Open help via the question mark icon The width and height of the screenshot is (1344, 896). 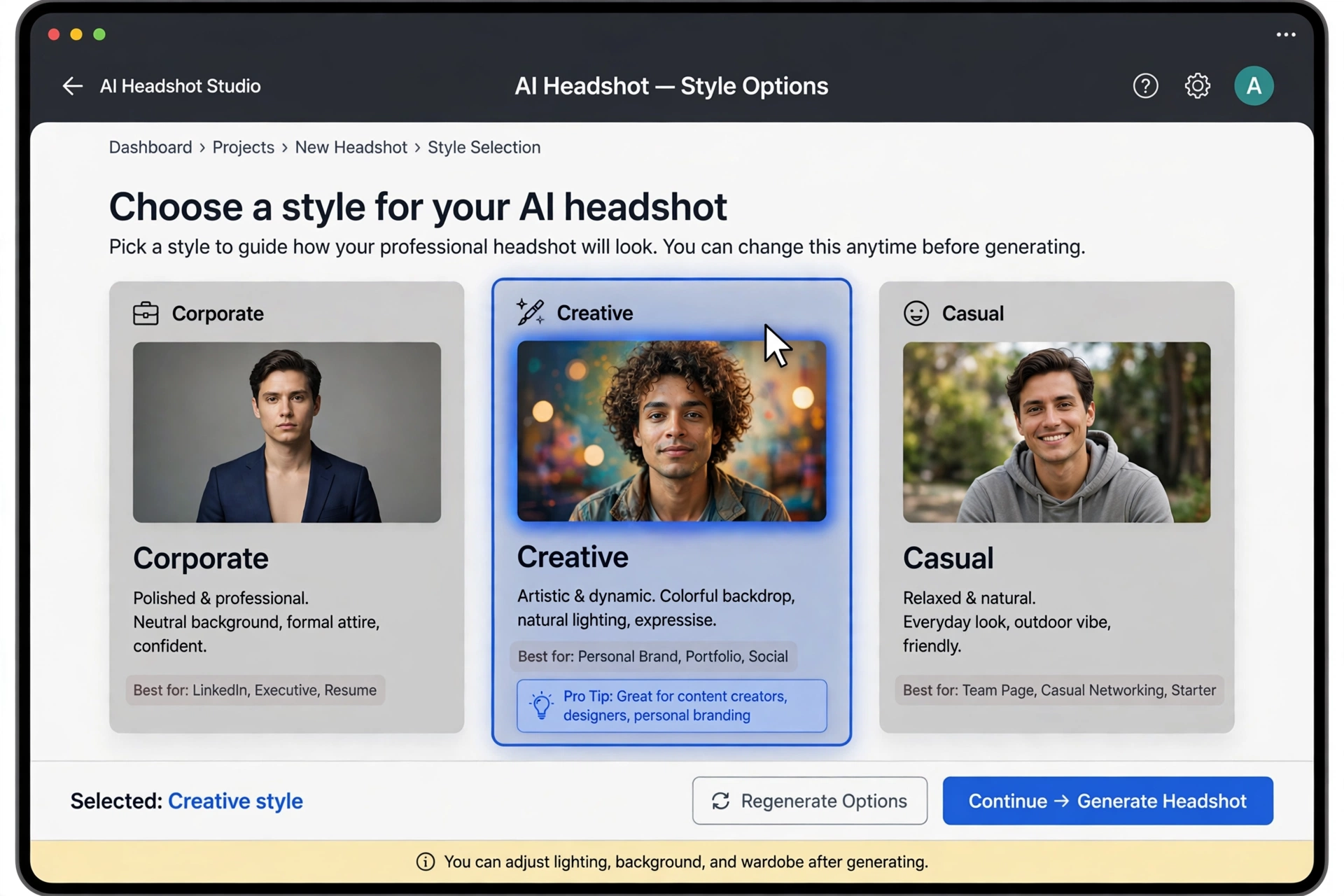pos(1145,86)
